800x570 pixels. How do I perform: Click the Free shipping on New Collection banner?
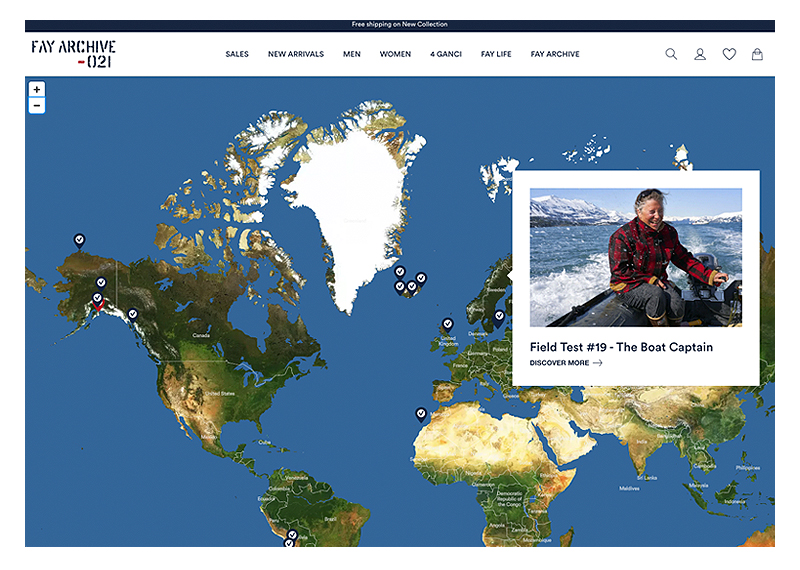[400, 24]
